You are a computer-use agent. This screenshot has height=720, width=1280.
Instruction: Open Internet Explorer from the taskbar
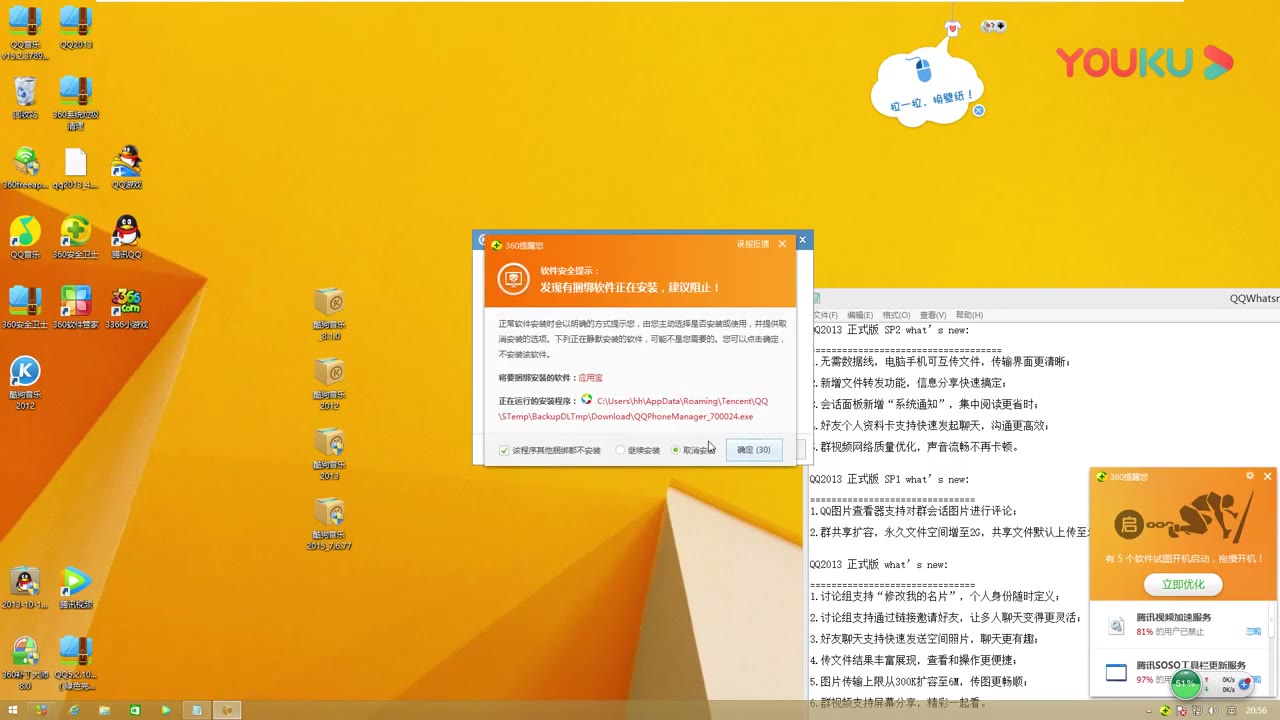[x=74, y=710]
